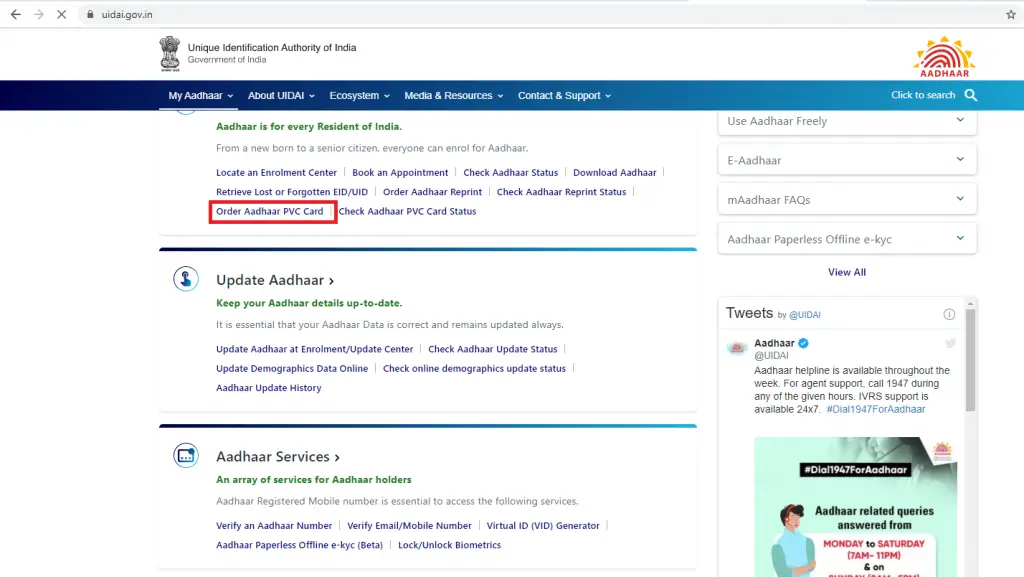
Task: Open Book an Appointment link
Action: (x=400, y=172)
